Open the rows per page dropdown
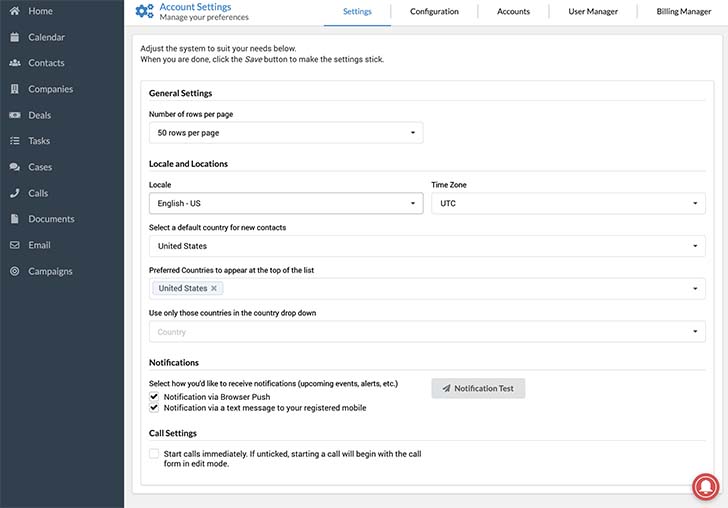 [286, 133]
